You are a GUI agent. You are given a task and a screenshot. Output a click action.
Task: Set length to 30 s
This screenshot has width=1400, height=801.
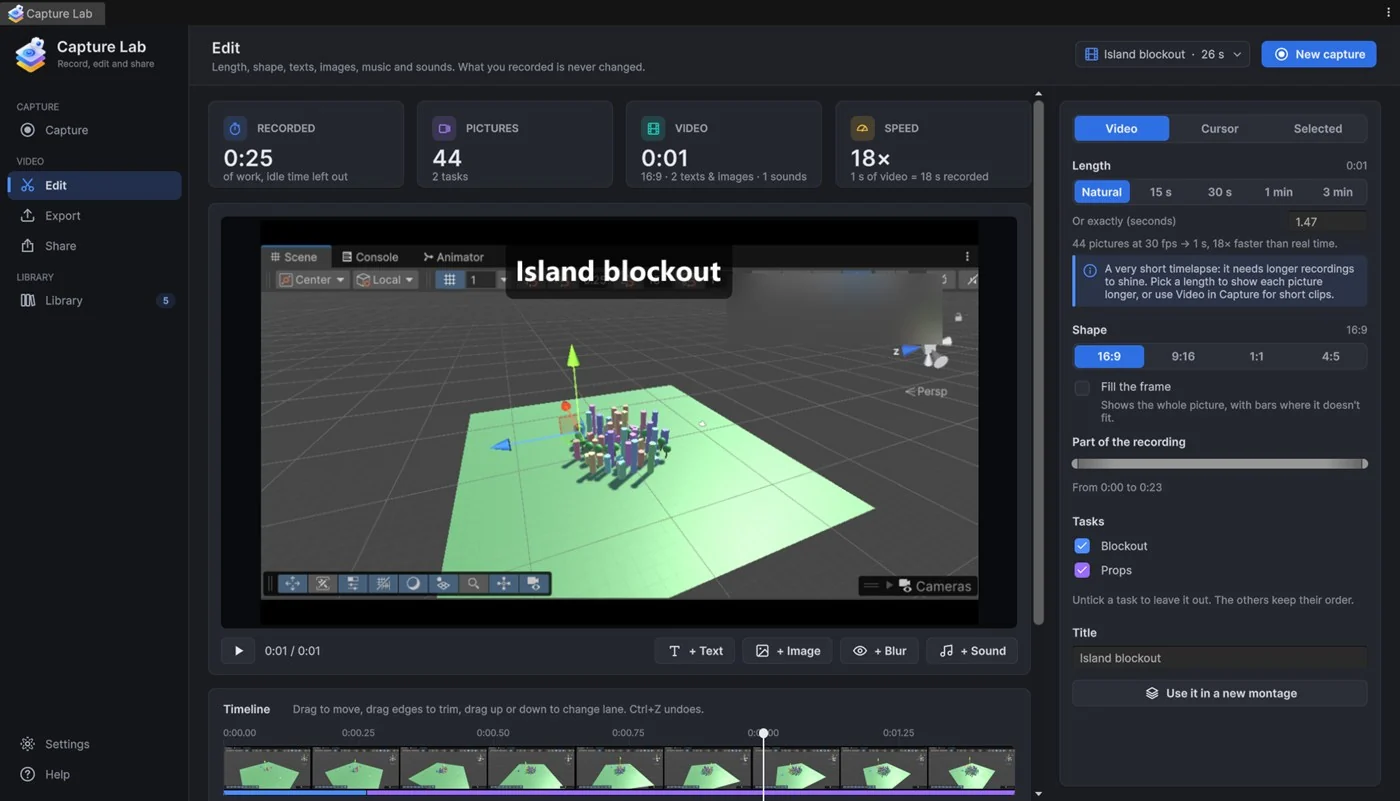pyautogui.click(x=1219, y=192)
